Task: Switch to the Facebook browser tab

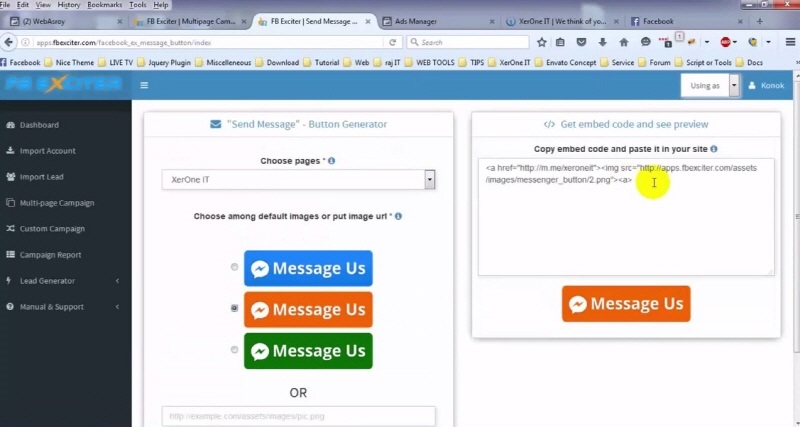Action: pos(686,21)
